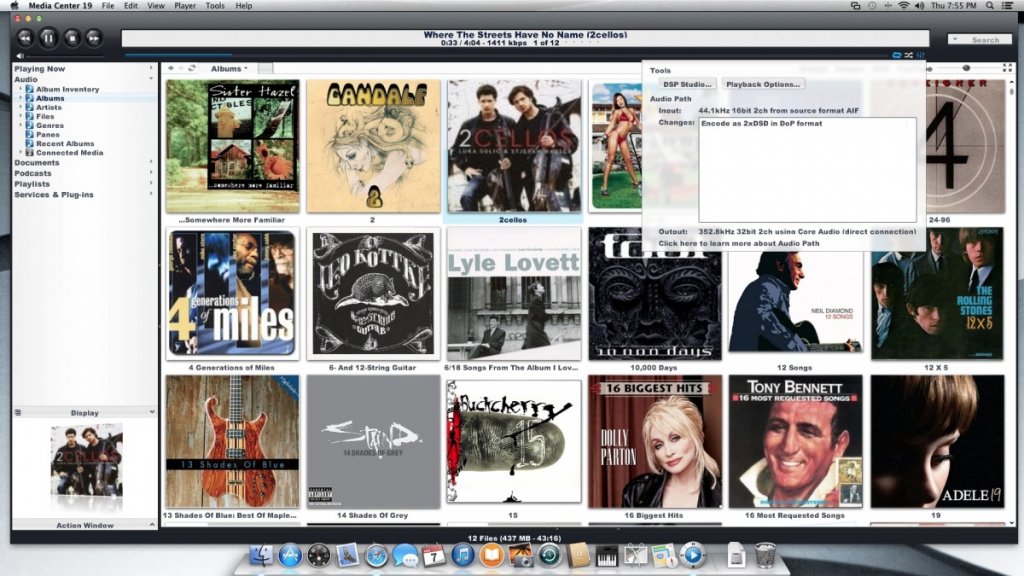Open the App Store from the Dock

tap(290, 555)
